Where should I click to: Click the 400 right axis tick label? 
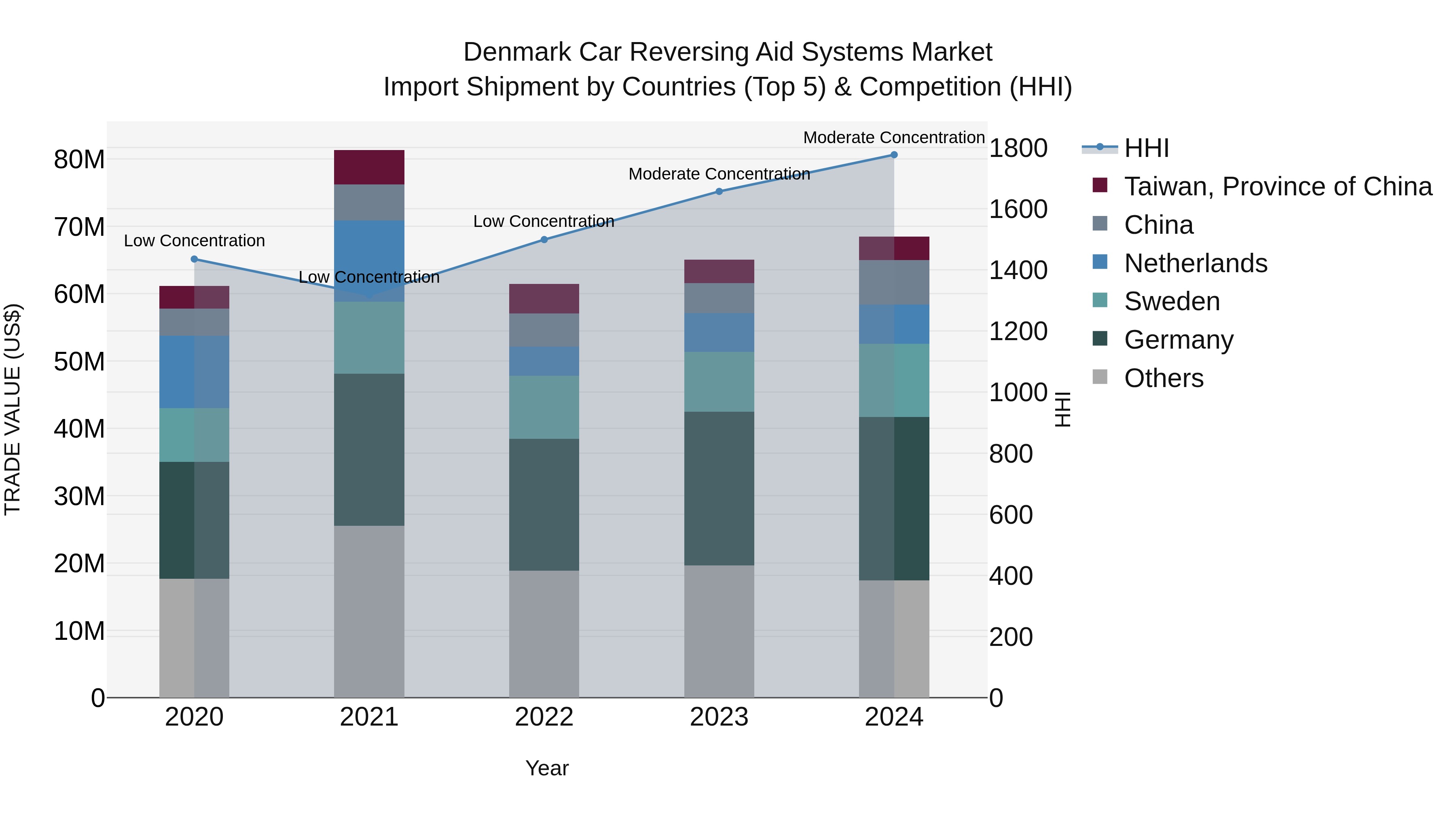1011,576
